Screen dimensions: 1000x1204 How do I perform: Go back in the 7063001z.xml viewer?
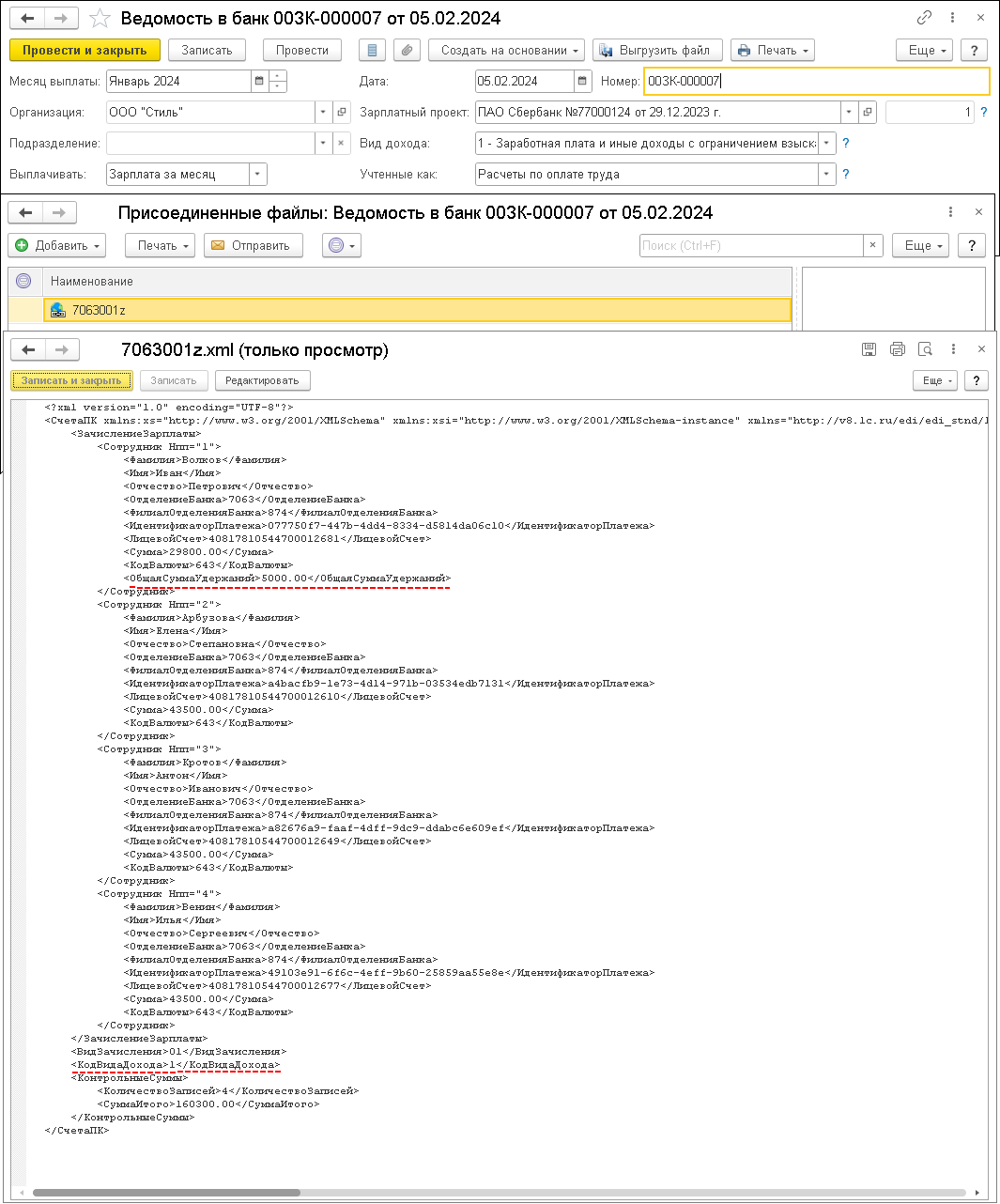coord(29,350)
